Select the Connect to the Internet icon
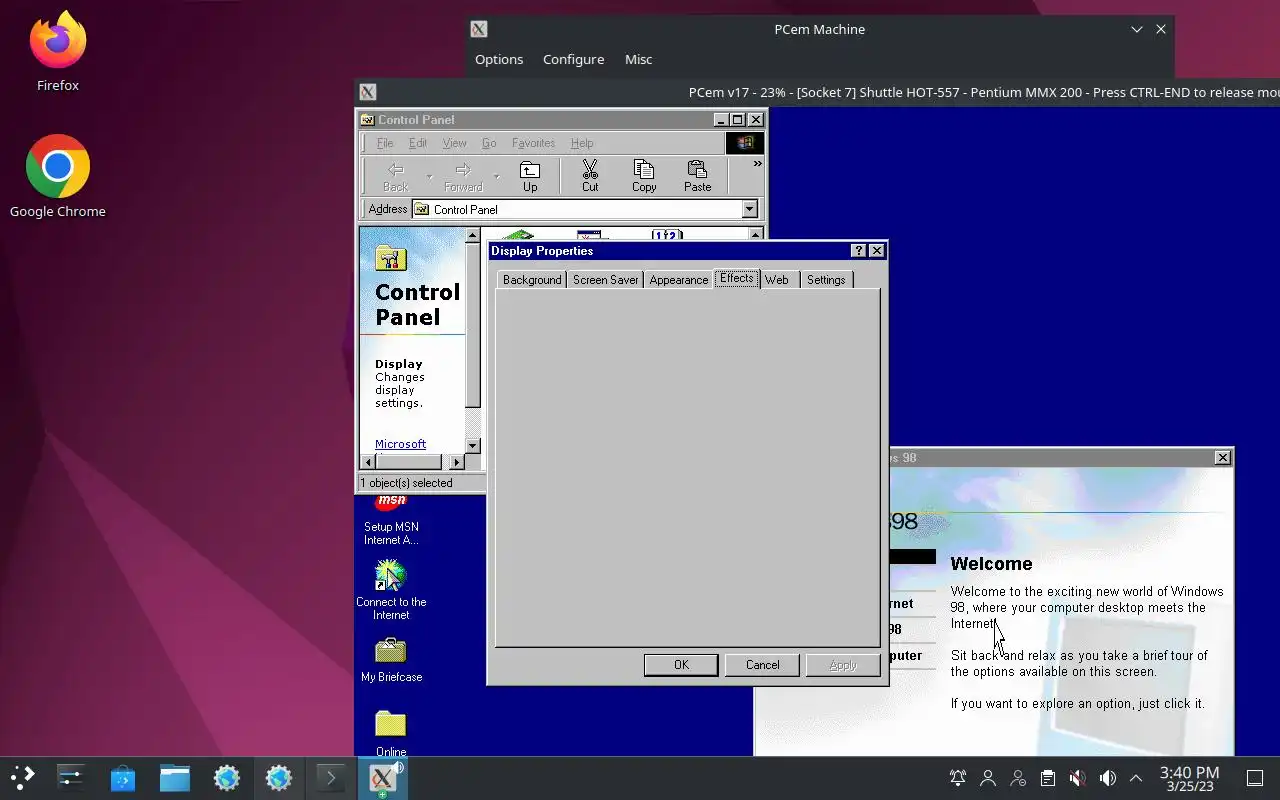 tap(391, 590)
